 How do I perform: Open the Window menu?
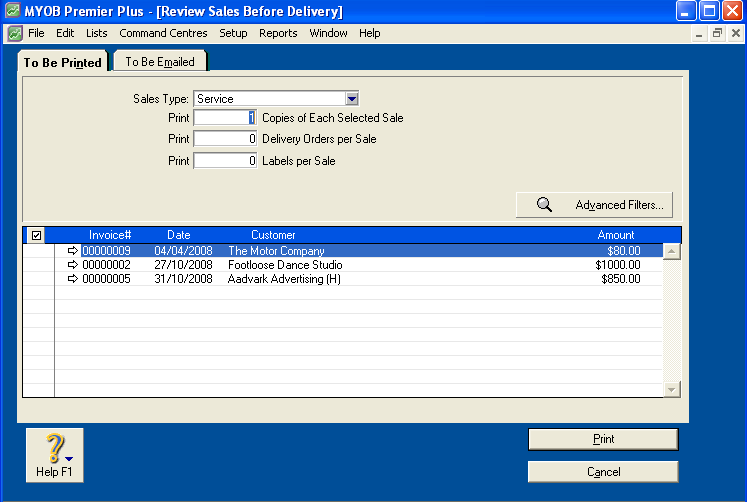pyautogui.click(x=328, y=33)
